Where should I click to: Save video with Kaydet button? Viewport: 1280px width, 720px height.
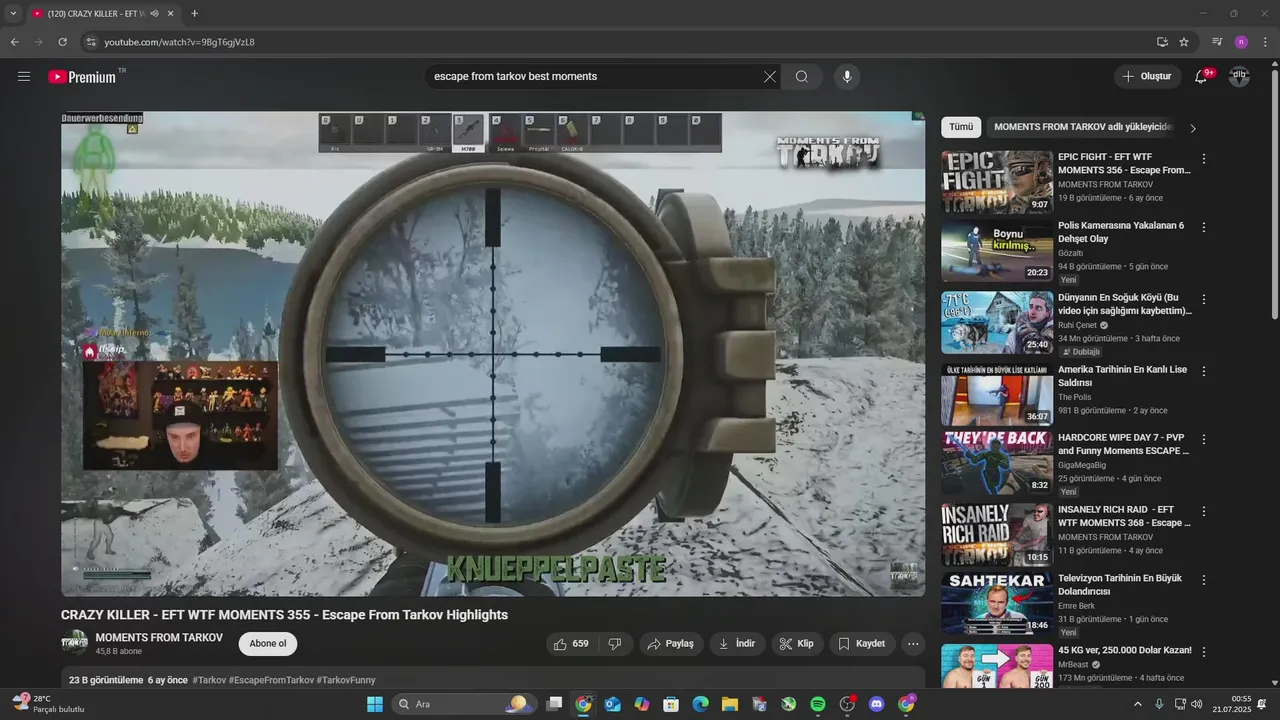862,644
